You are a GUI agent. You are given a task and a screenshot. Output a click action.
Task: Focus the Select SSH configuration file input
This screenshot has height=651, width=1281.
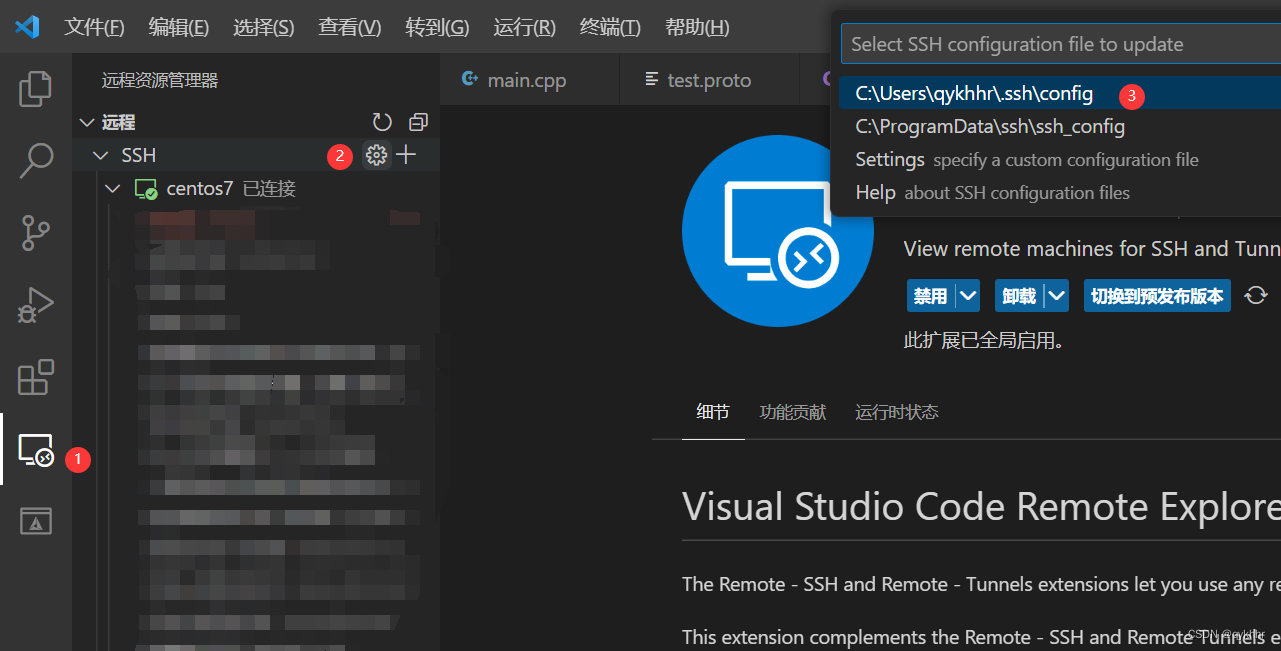pyautogui.click(x=1061, y=44)
